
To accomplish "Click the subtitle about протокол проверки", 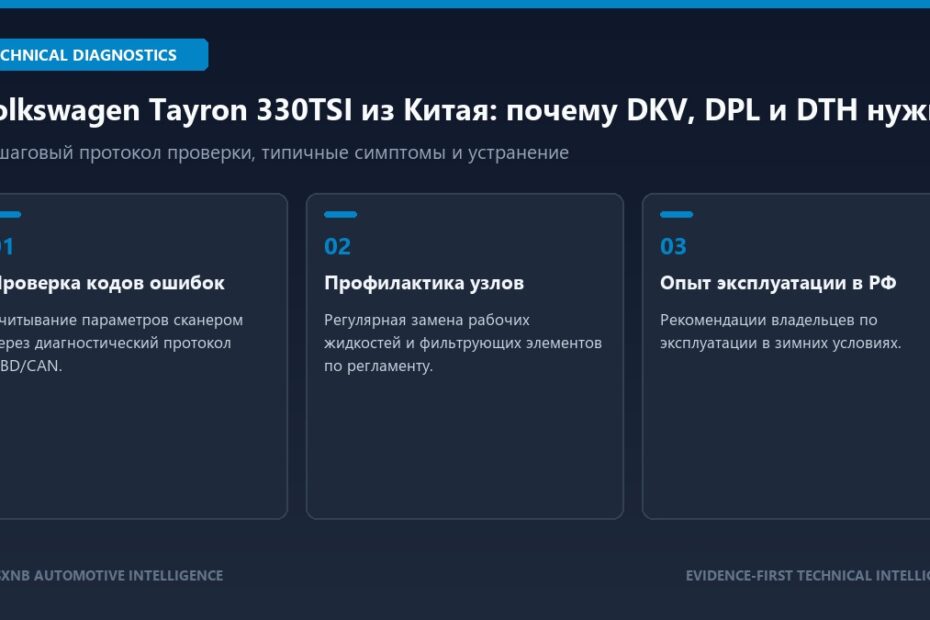I will 284,152.
